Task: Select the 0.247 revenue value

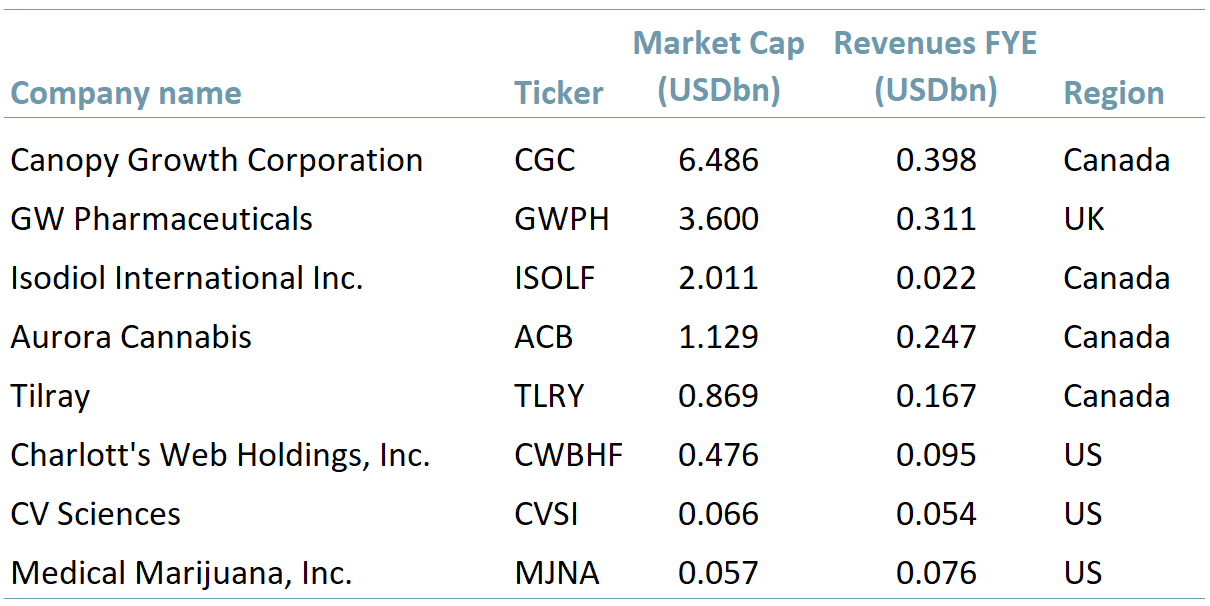Action: 935,337
